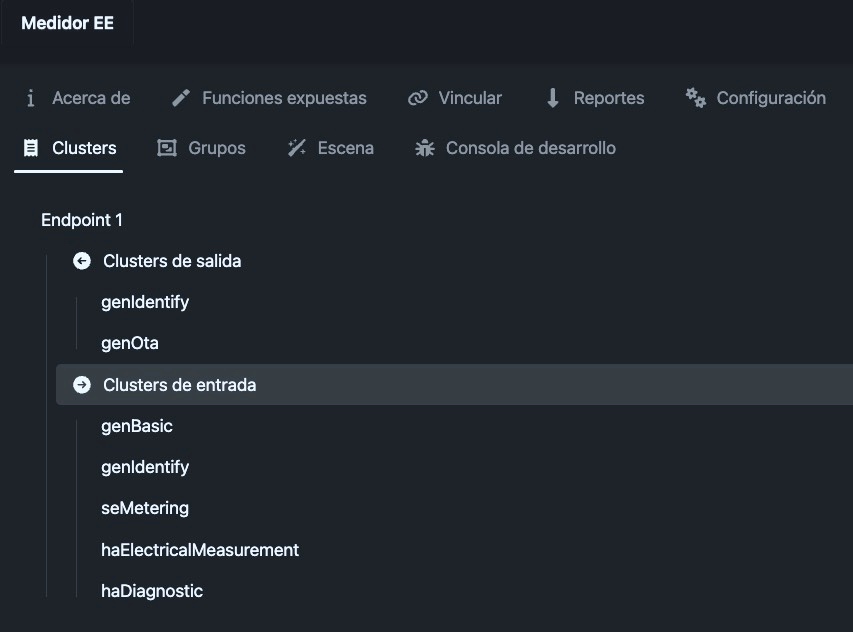Collapse the Clusters de entrada right-arrow node
853x632 pixels.
82,385
